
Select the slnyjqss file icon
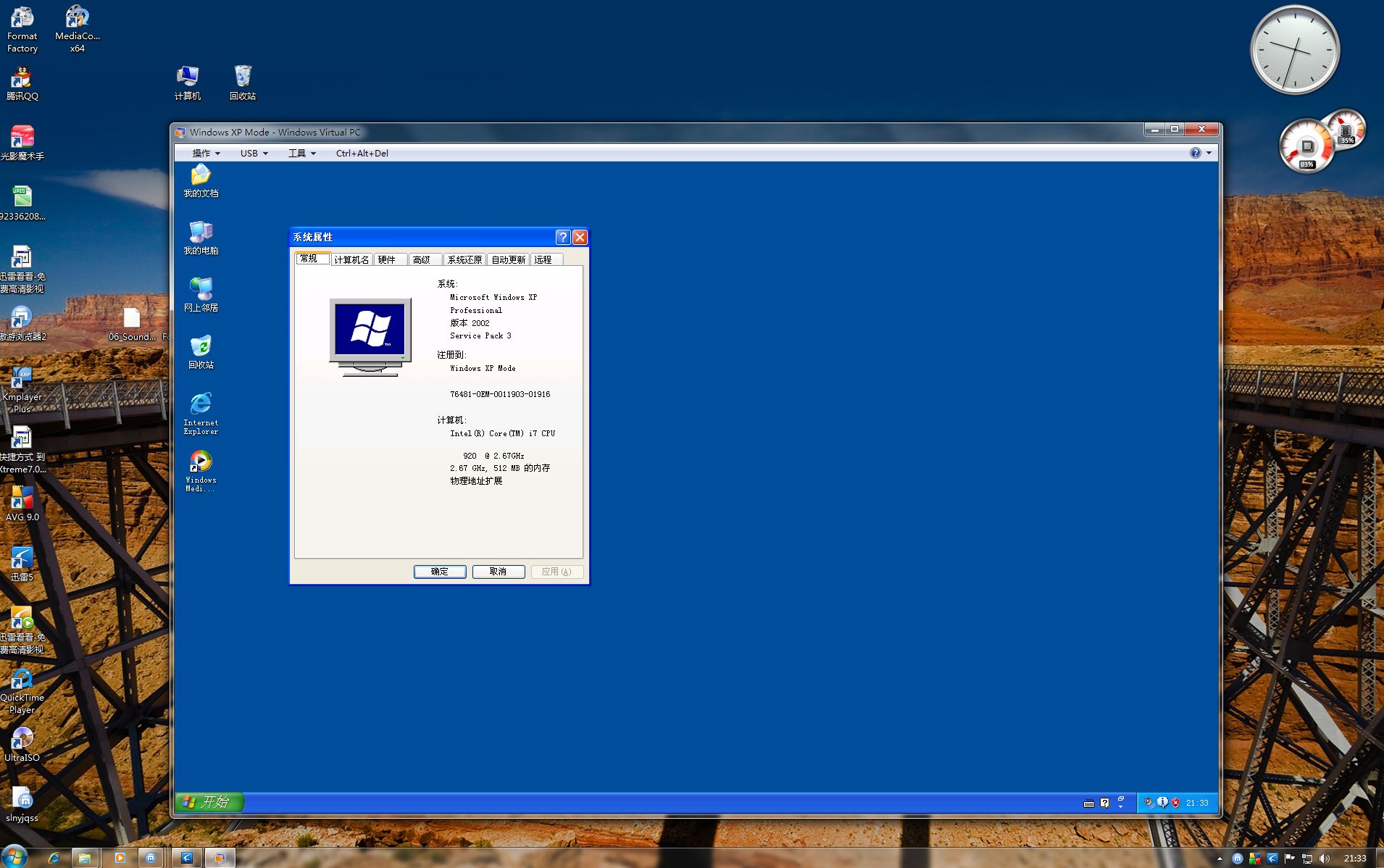(x=22, y=805)
